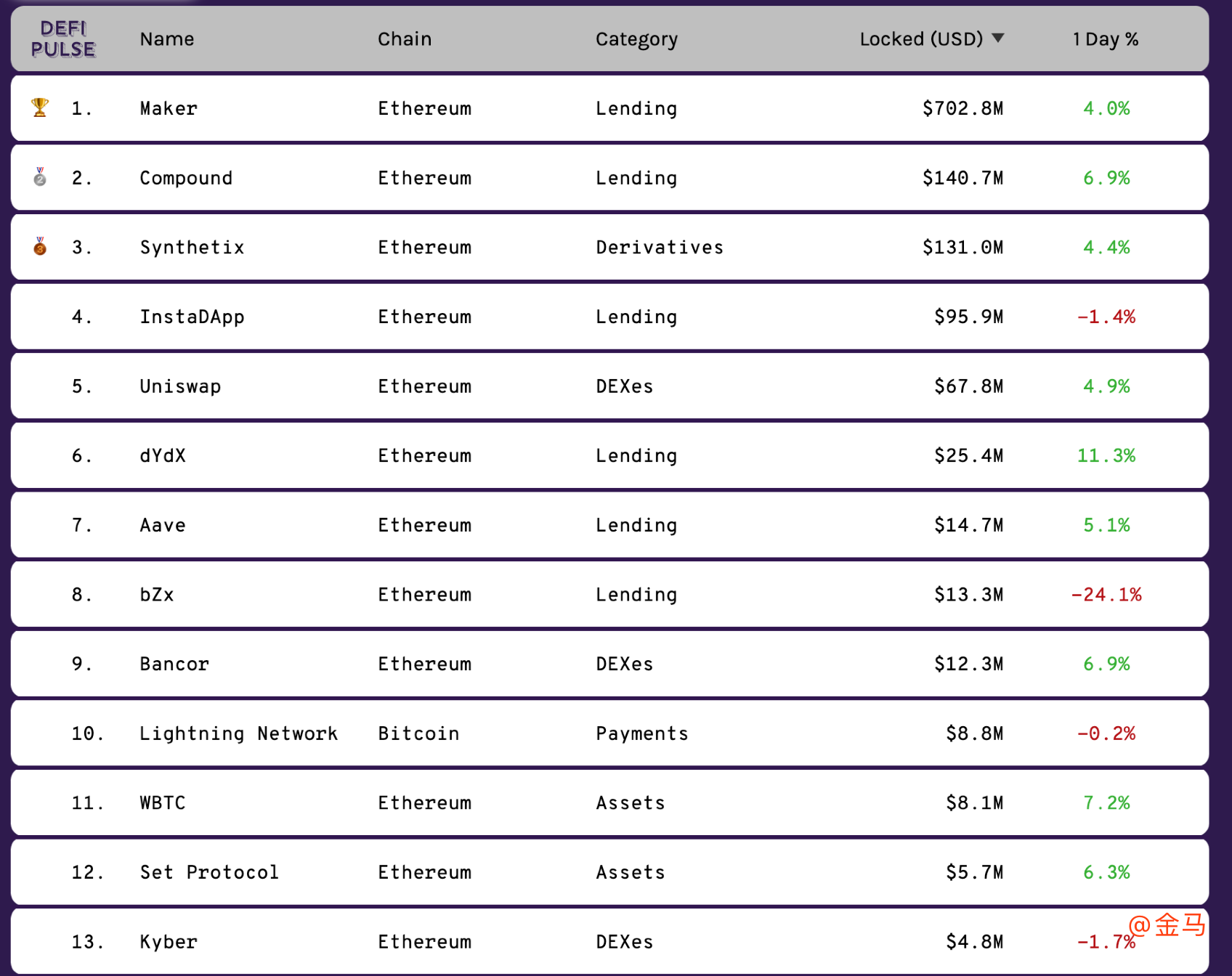Image resolution: width=1232 pixels, height=976 pixels.
Task: Click Derivatives category for Synthetix
Action: tap(660, 247)
